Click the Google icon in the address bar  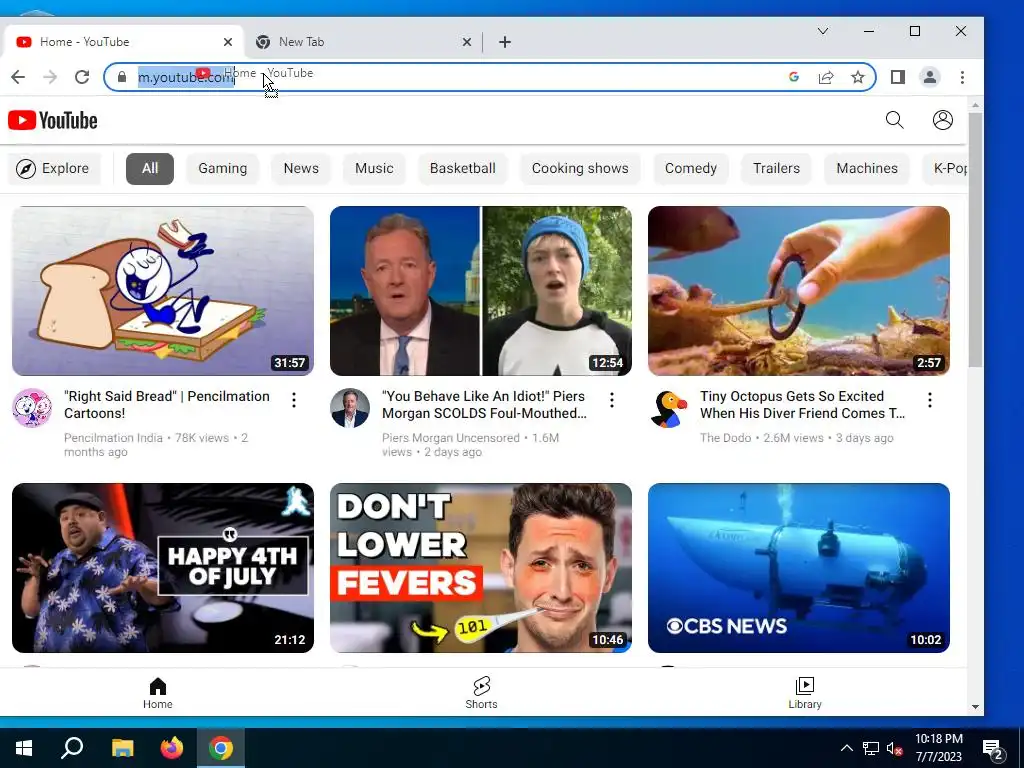pos(794,77)
